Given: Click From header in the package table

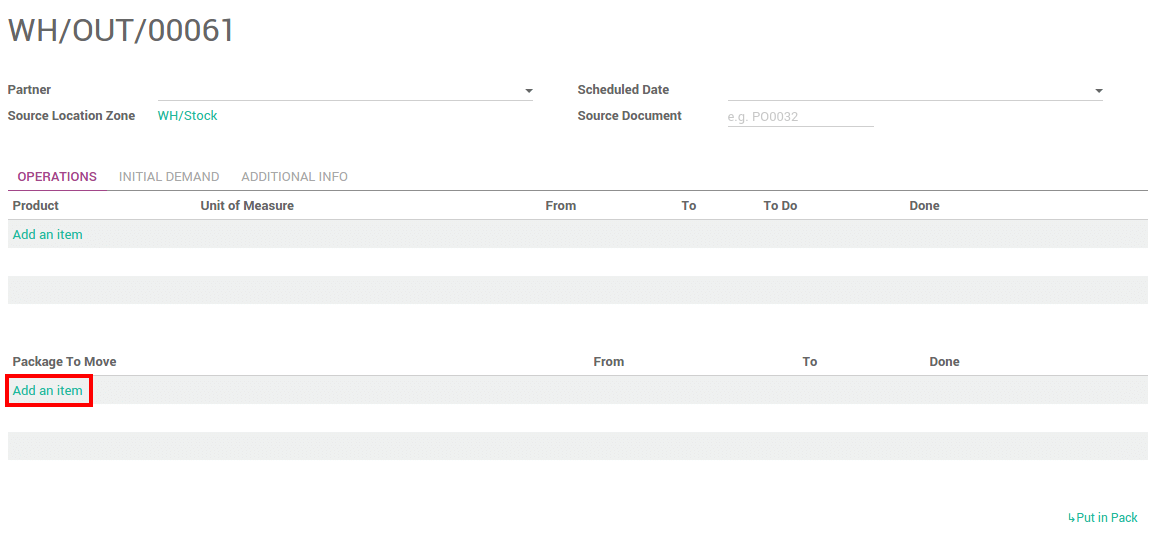Looking at the screenshot, I should coord(609,362).
